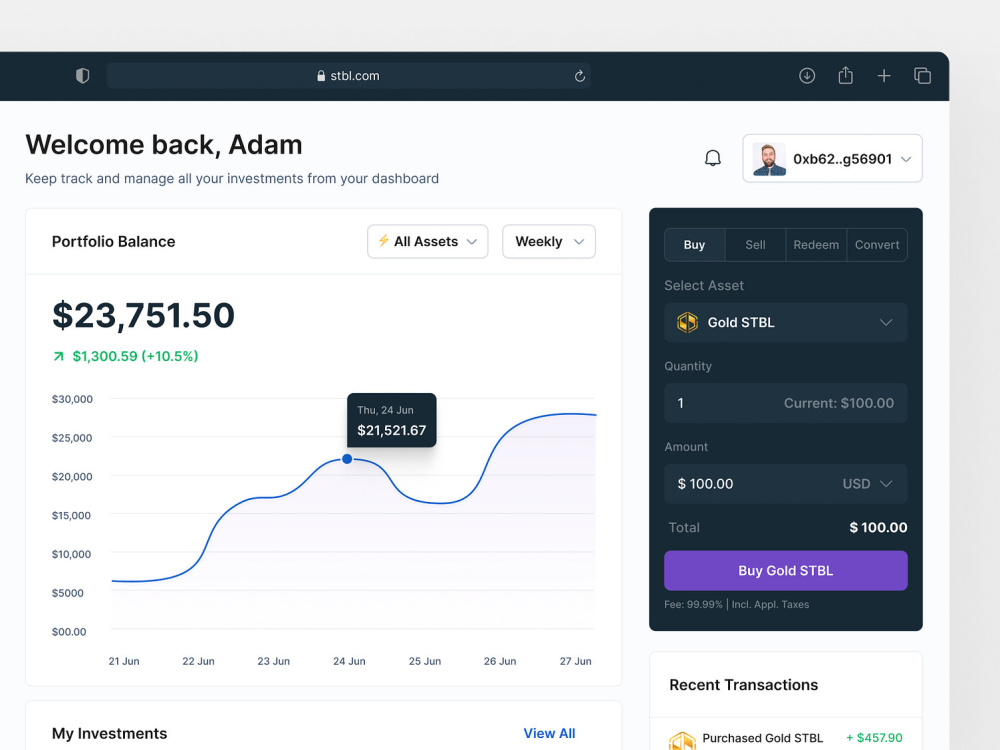Click the share icon in browser toolbar
This screenshot has width=1000, height=750.
845,75
